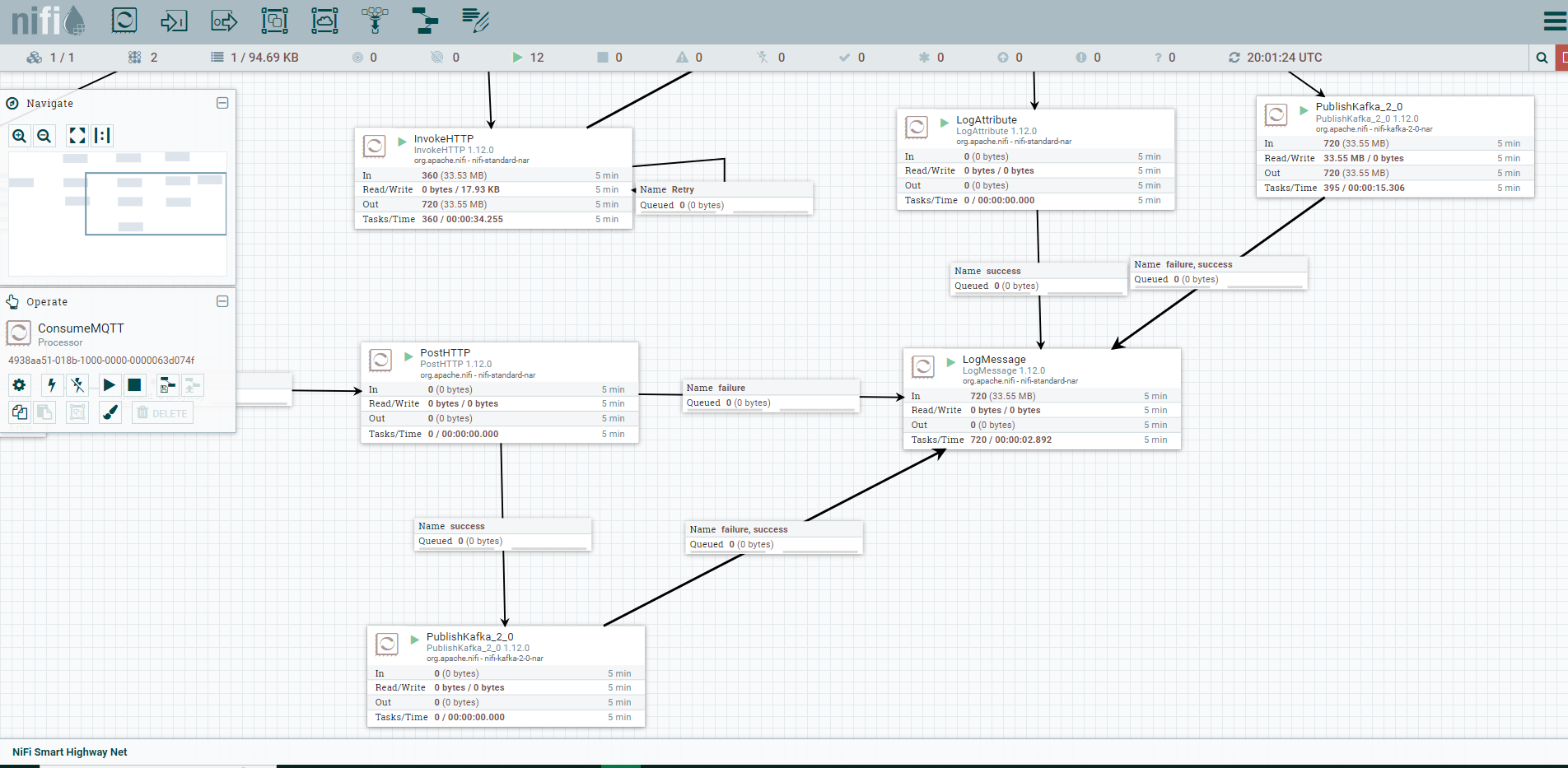Select the PostHTTP processor
Viewport: 1568px width, 768px height.
point(500,393)
